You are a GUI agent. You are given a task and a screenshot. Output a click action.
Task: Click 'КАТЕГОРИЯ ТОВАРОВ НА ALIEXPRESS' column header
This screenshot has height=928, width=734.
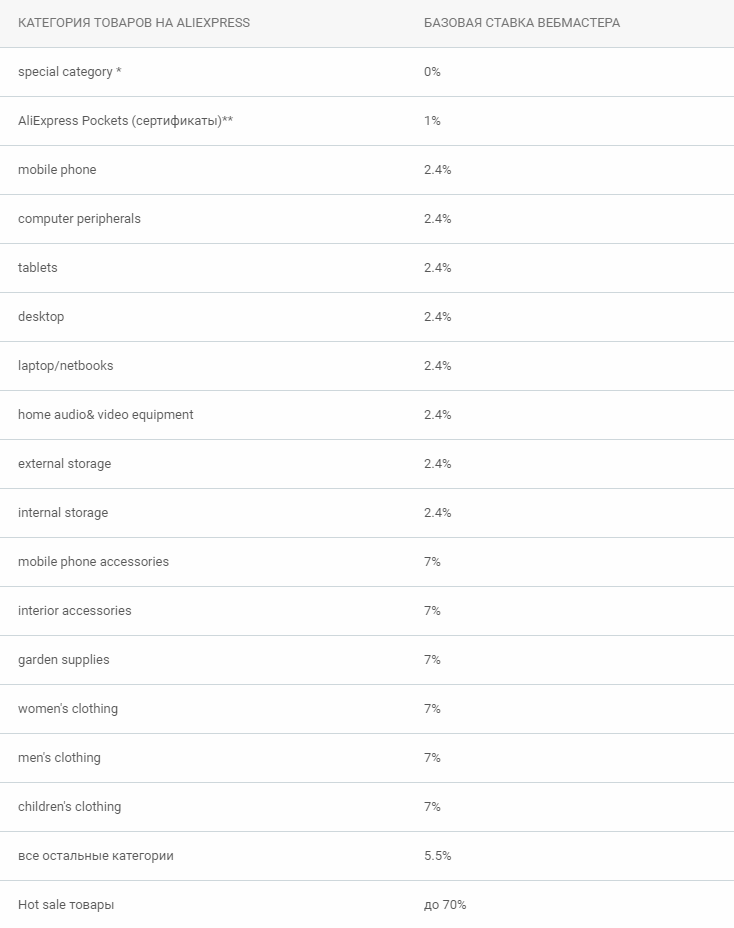(134, 23)
